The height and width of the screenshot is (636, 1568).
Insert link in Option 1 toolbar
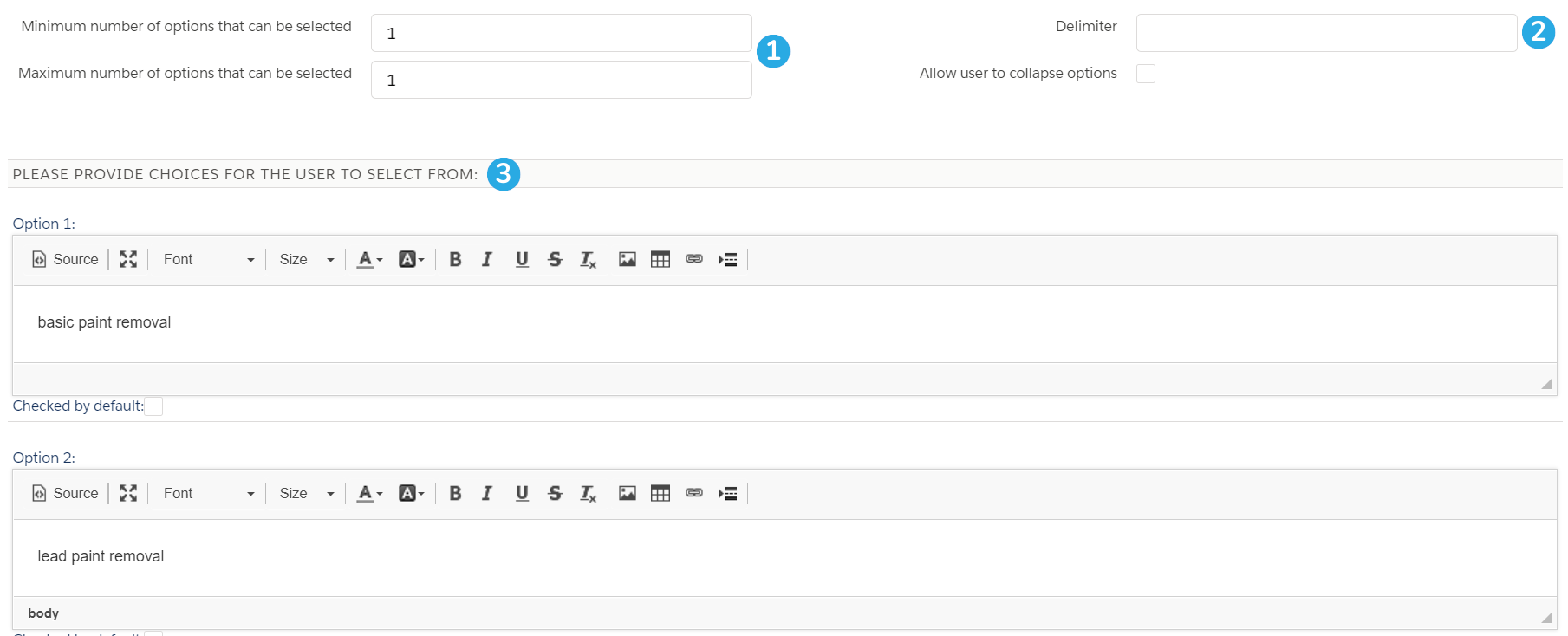pyautogui.click(x=694, y=259)
